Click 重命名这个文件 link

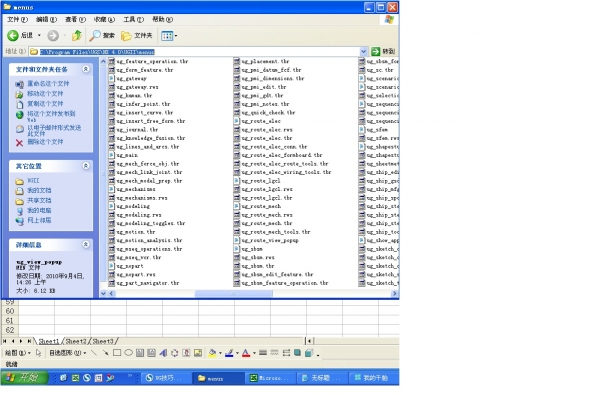click(x=48, y=83)
